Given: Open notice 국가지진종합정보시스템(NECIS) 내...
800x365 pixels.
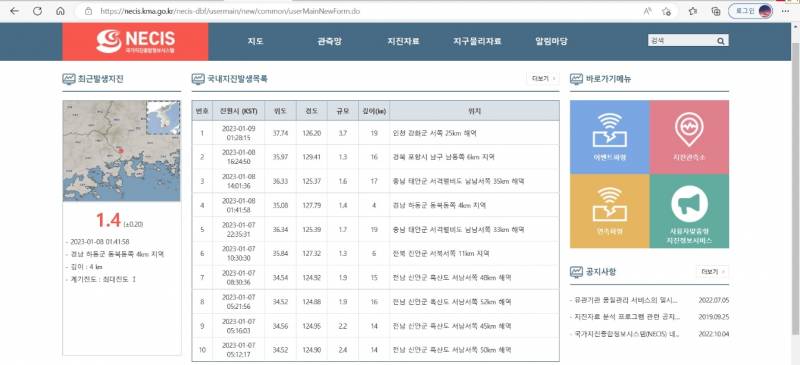Looking at the screenshot, I should click(x=626, y=334).
